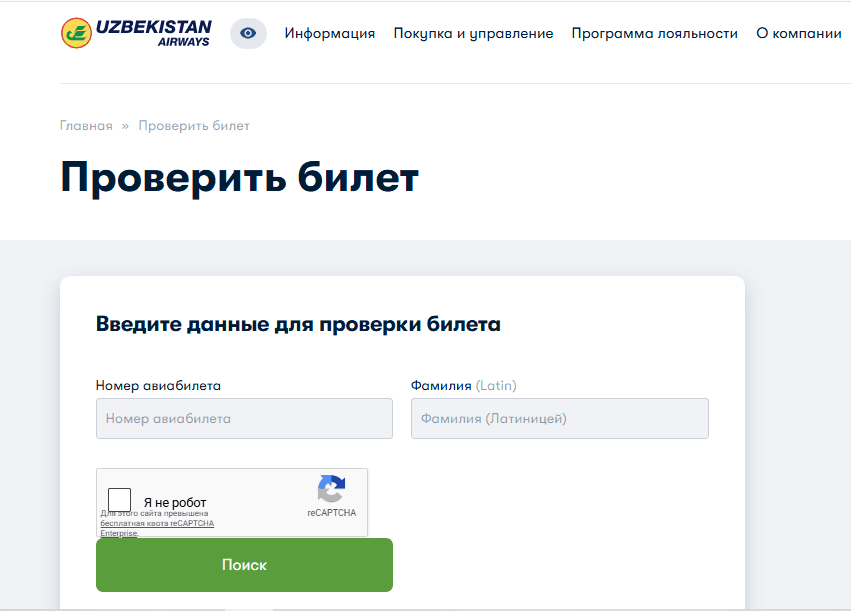Open the О компании menu
This screenshot has height=611, width=851.
(799, 34)
